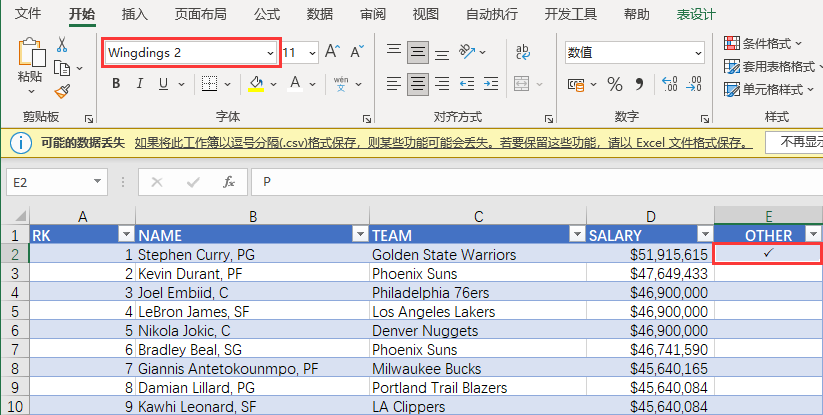Image resolution: width=823 pixels, height=415 pixels.
Task: Click the text orientation icon
Action: 467,51
